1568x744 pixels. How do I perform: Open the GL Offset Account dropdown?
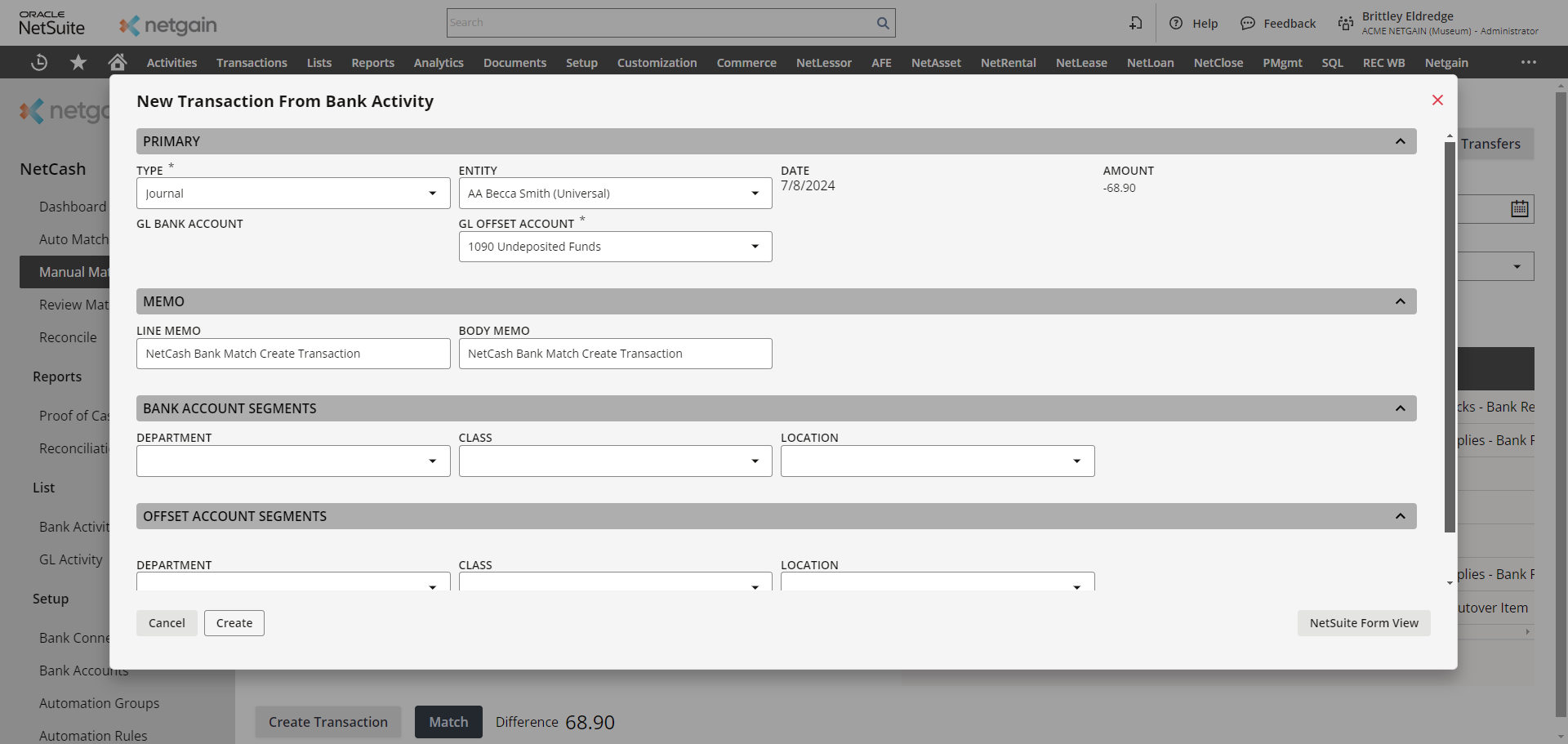coord(614,247)
